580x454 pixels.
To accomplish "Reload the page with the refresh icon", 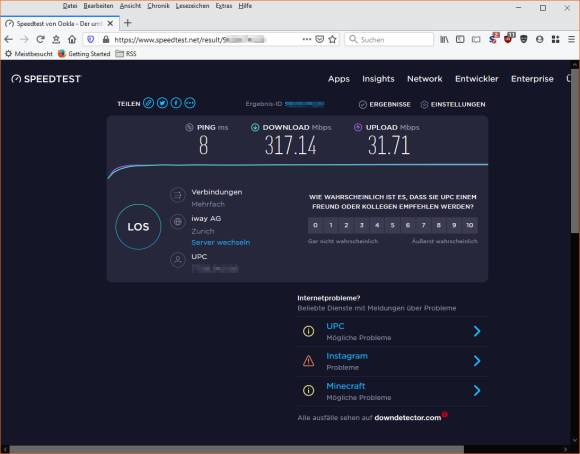I will tap(40, 39).
